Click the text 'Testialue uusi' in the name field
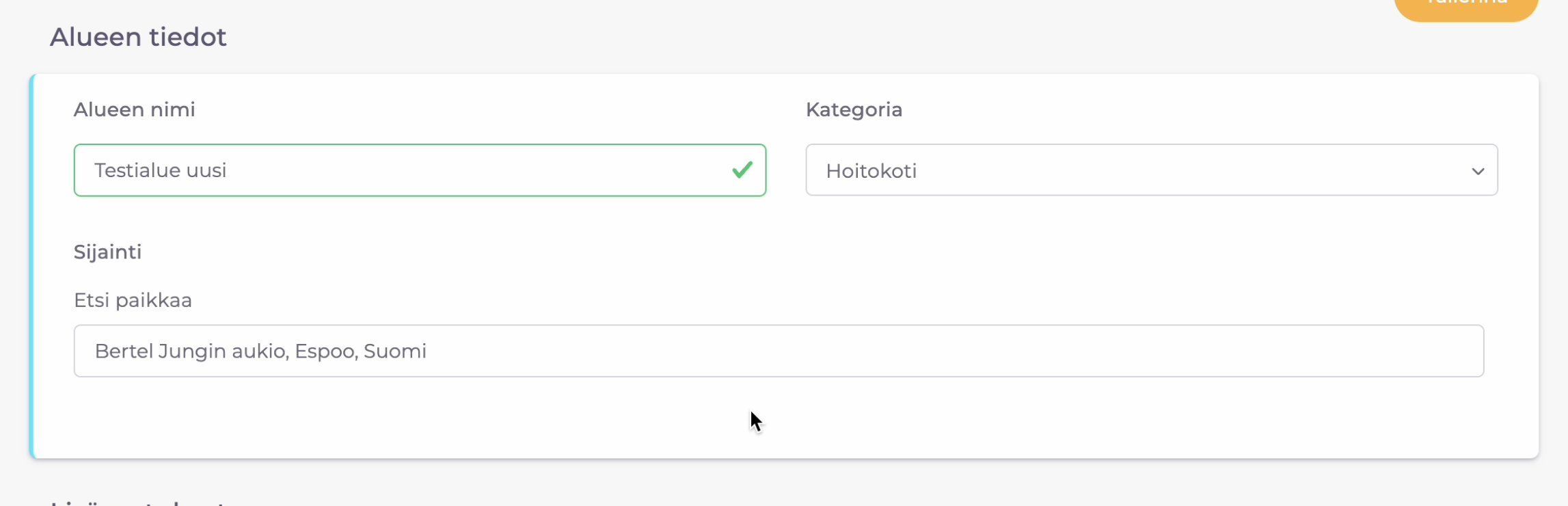Image resolution: width=1568 pixels, height=506 pixels. point(160,170)
